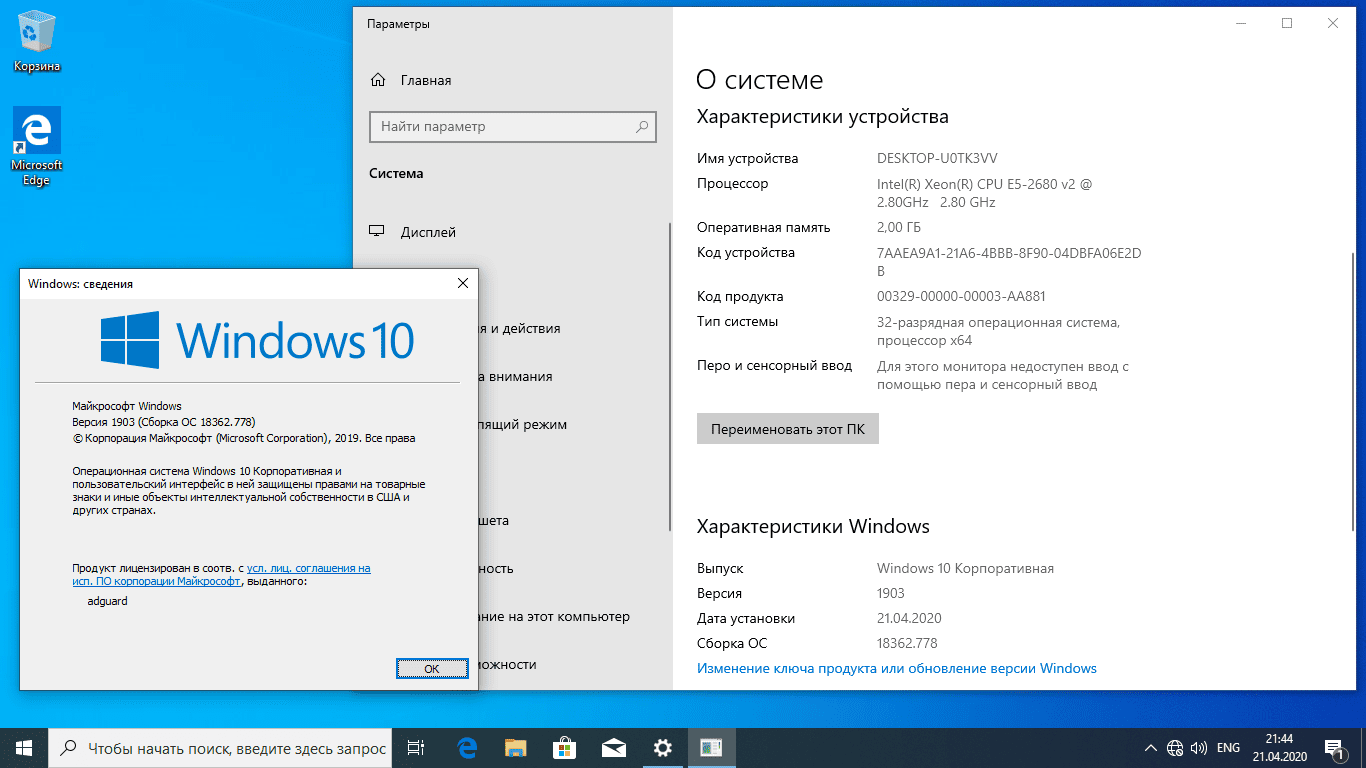Select на этот компьютер sidebar item
The height and width of the screenshot is (768, 1366).
pos(554,616)
